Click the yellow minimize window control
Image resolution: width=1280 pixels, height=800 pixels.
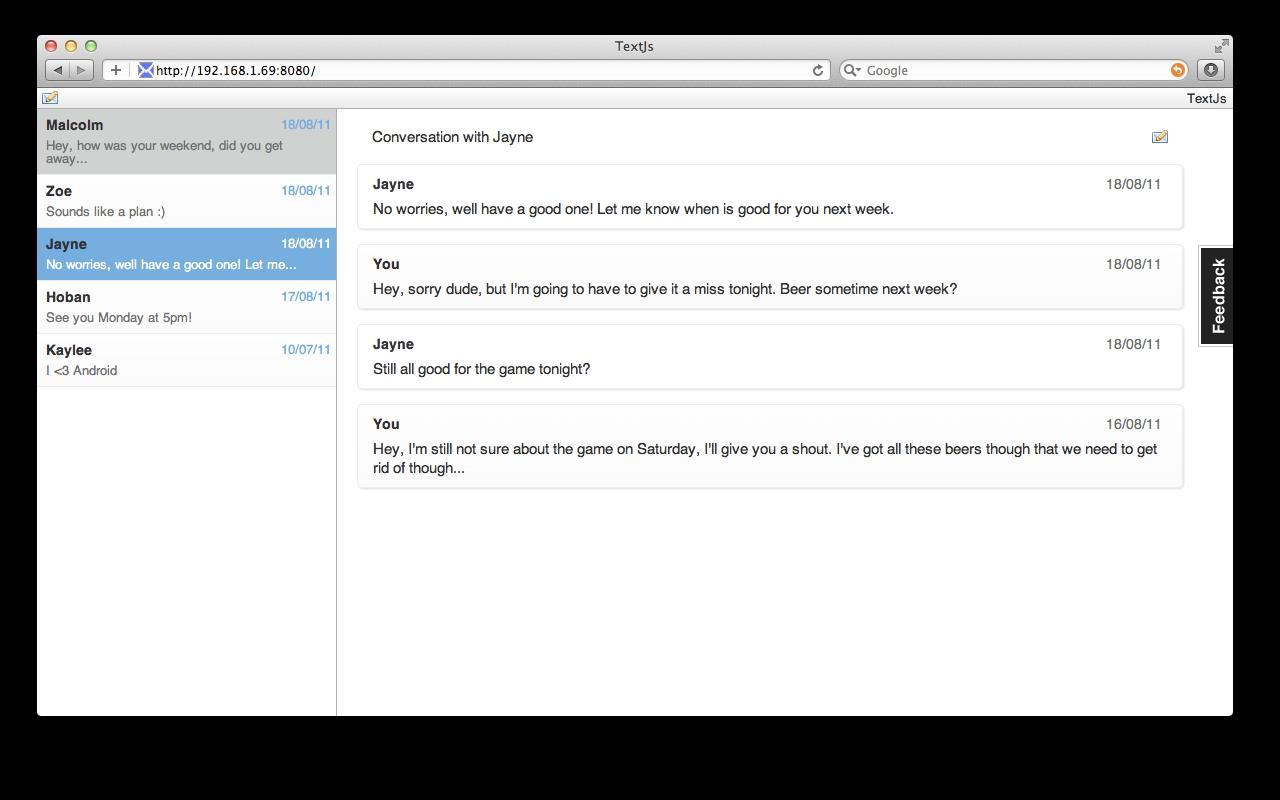pyautogui.click(x=70, y=46)
